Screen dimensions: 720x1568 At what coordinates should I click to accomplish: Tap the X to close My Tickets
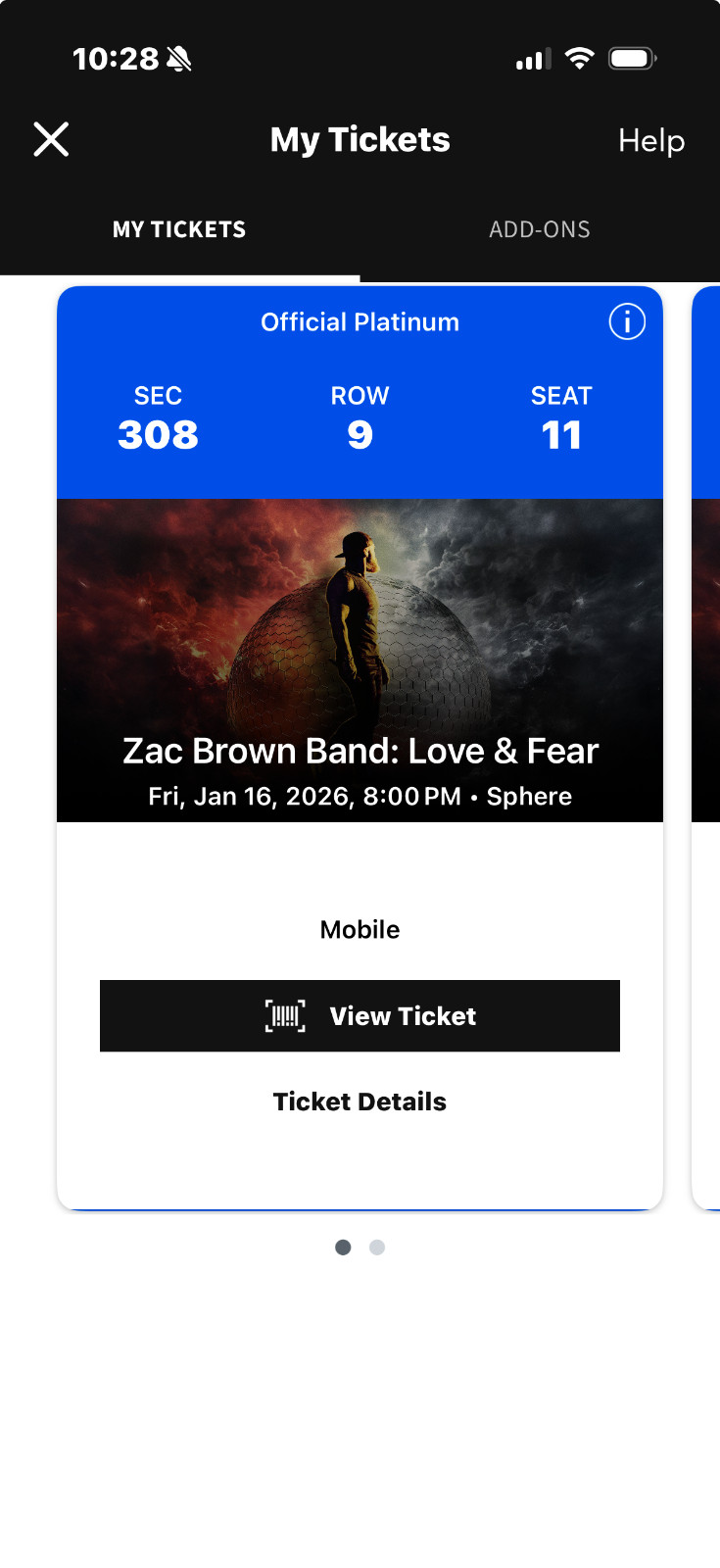click(51, 139)
